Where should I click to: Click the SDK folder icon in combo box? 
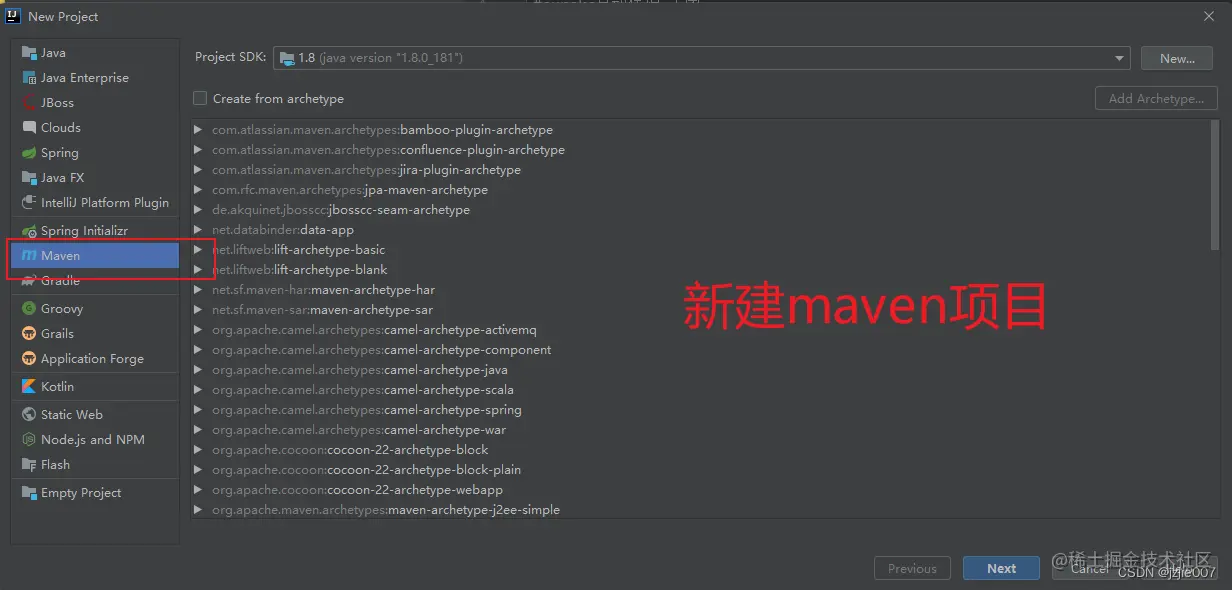(287, 58)
